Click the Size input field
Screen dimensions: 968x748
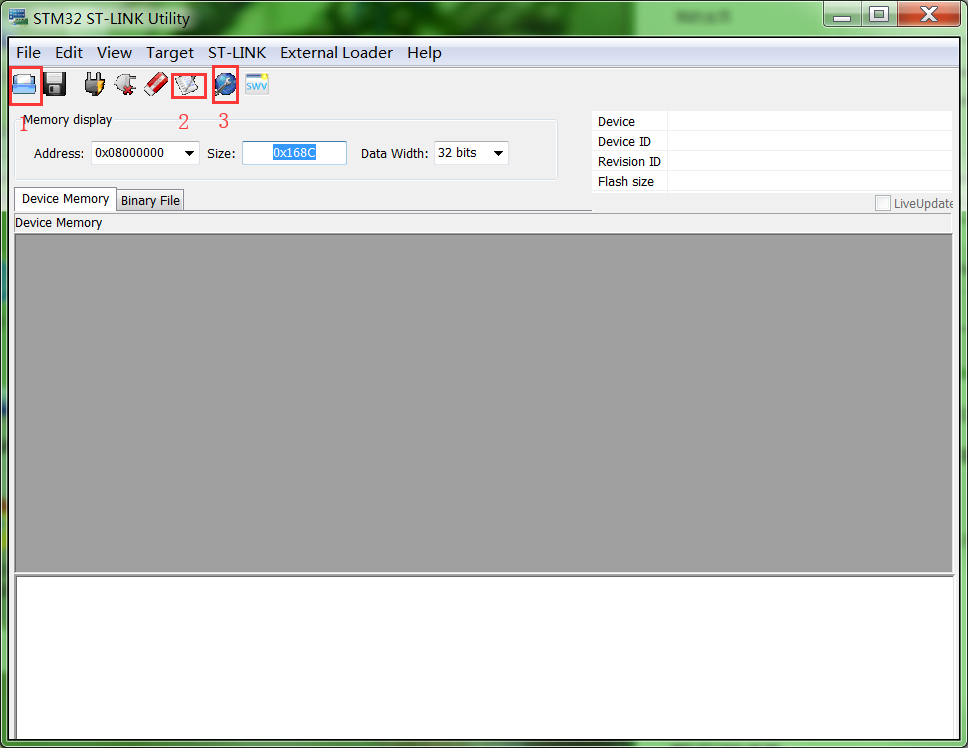click(x=294, y=153)
